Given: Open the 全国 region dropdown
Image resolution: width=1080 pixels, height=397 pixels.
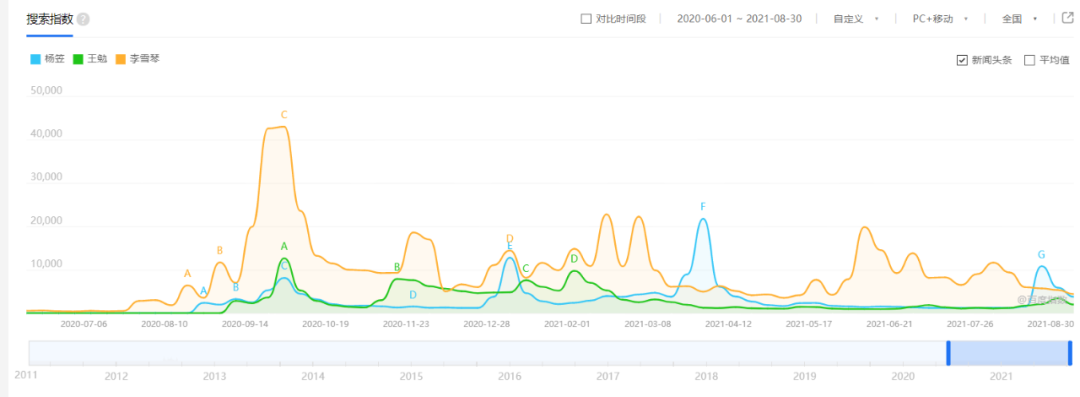Looking at the screenshot, I should tap(1019, 19).
